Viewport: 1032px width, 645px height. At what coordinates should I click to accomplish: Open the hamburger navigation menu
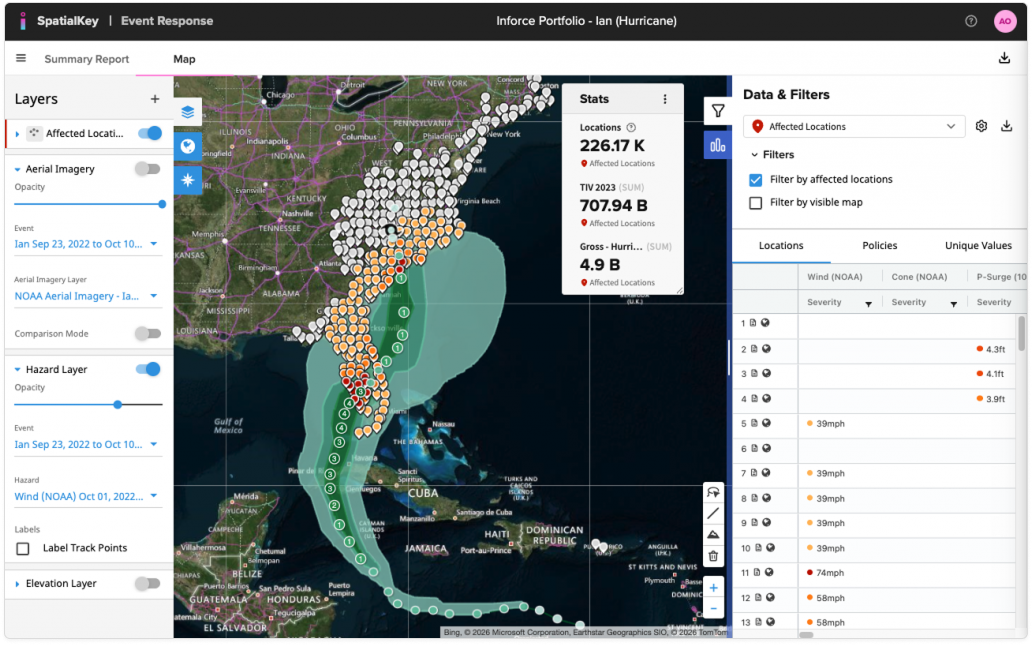click(x=21, y=58)
